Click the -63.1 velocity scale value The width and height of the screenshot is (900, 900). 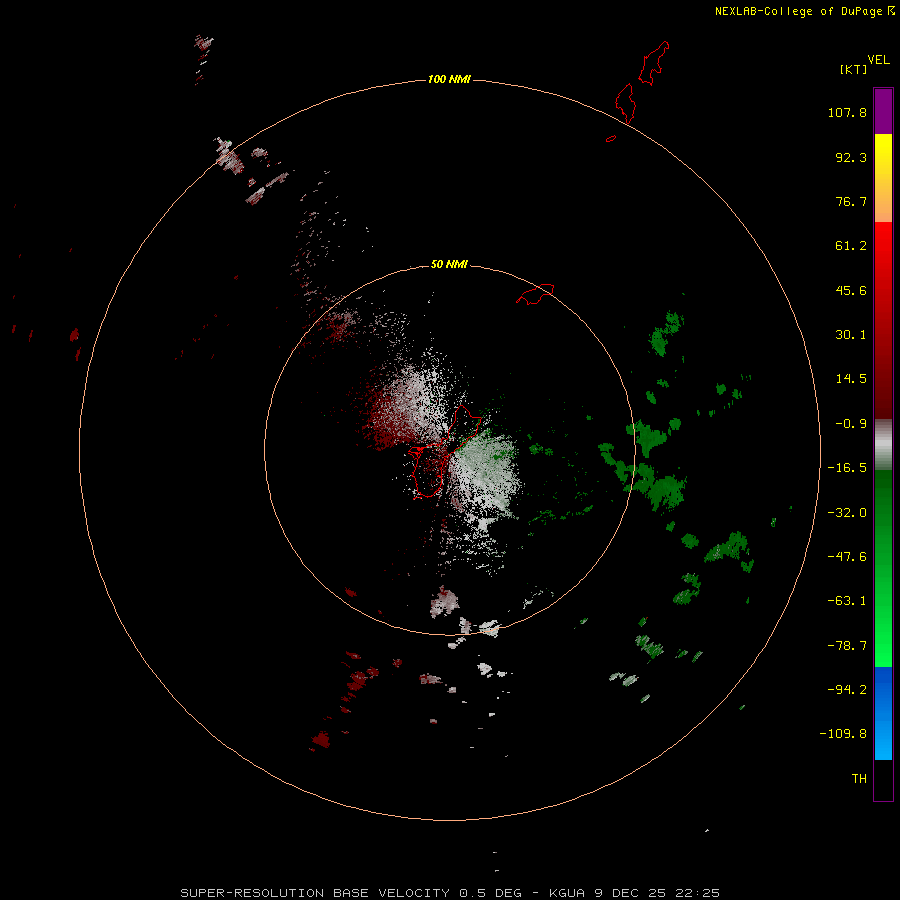point(847,601)
